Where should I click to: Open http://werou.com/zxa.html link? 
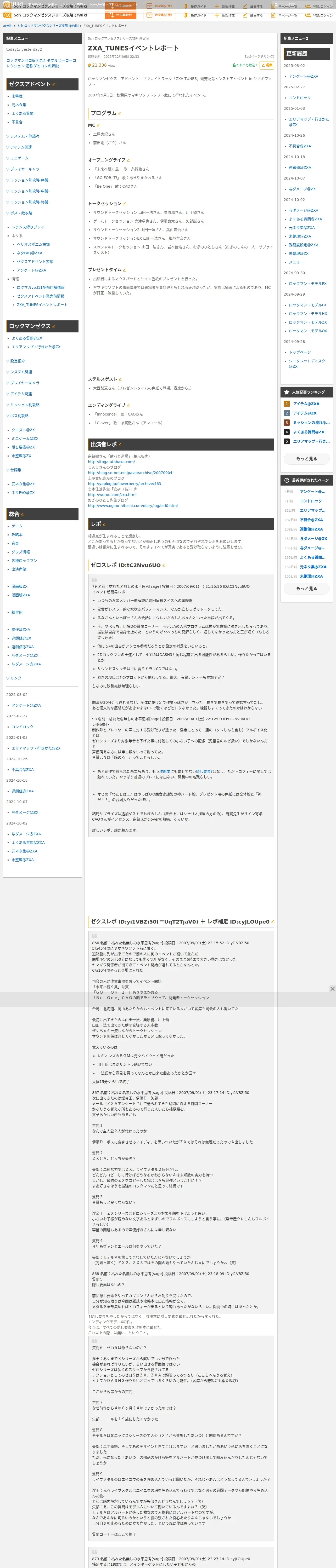pos(112,495)
